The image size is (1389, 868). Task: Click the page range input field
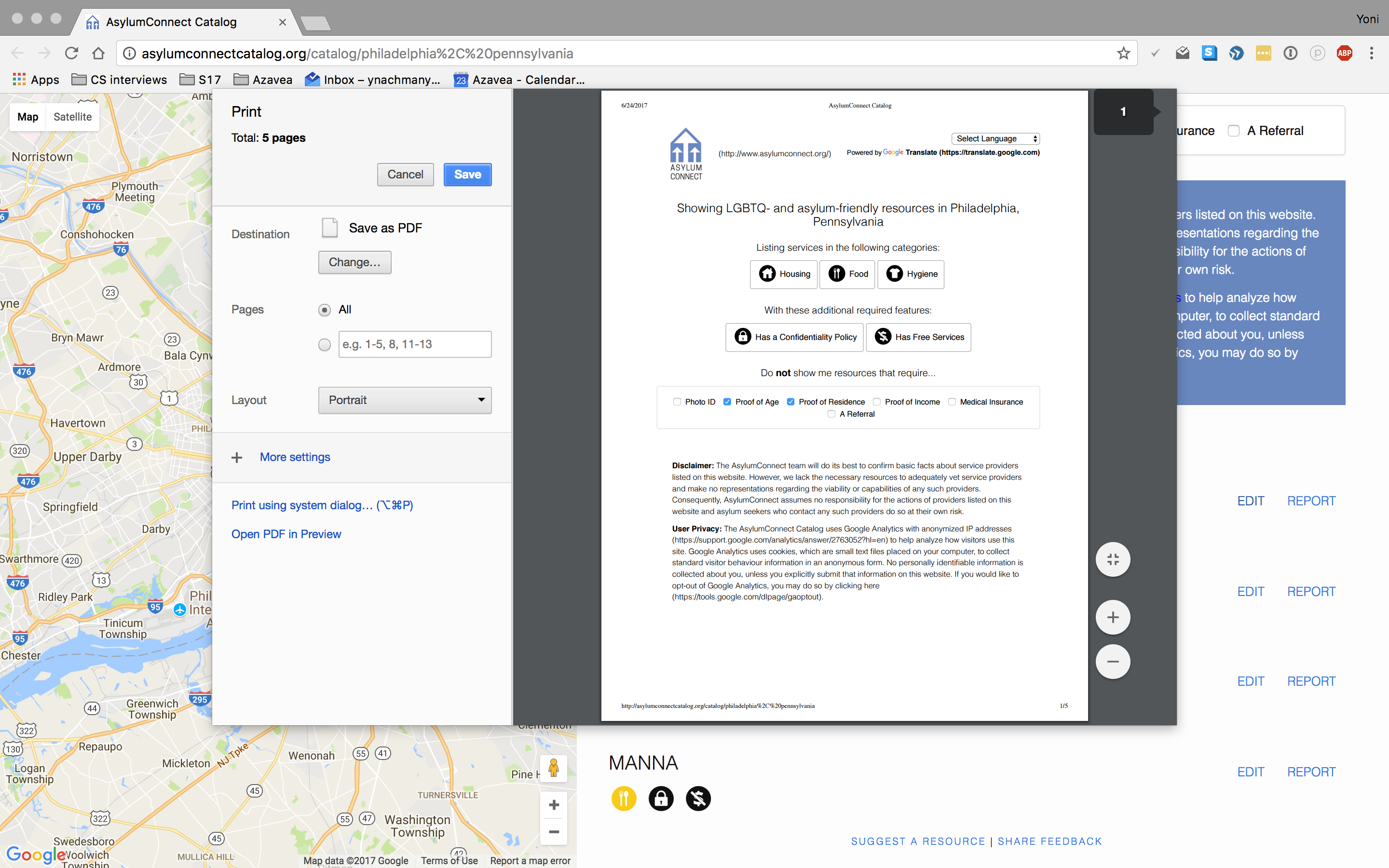414,344
